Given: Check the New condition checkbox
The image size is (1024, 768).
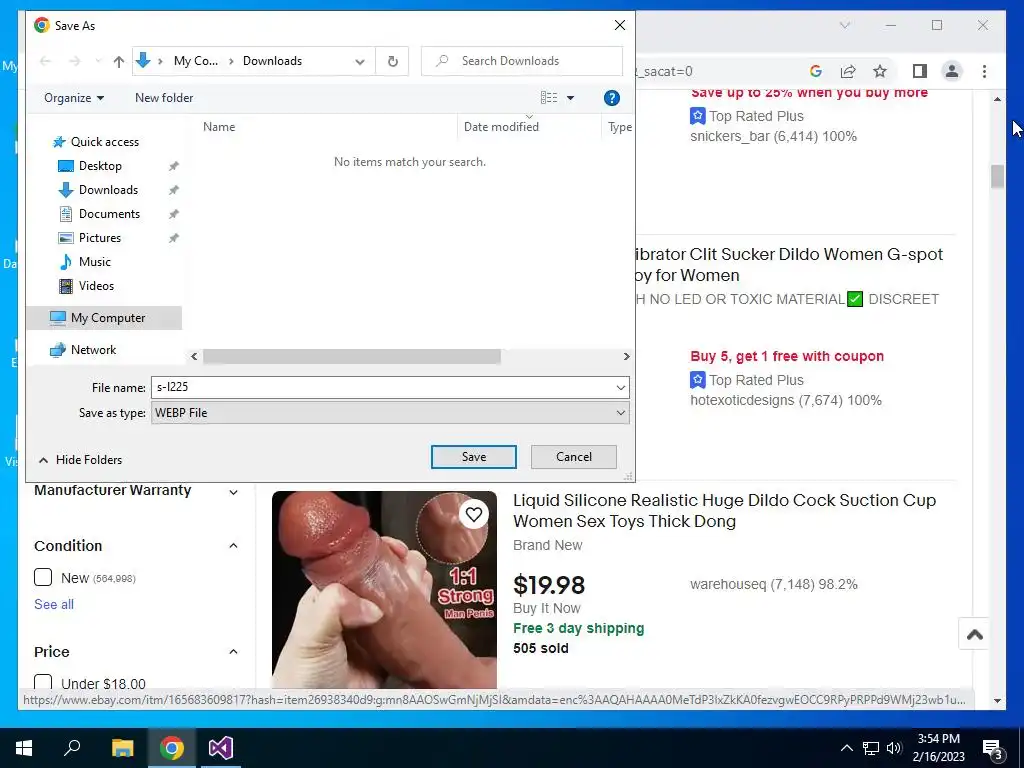Looking at the screenshot, I should pos(43,577).
